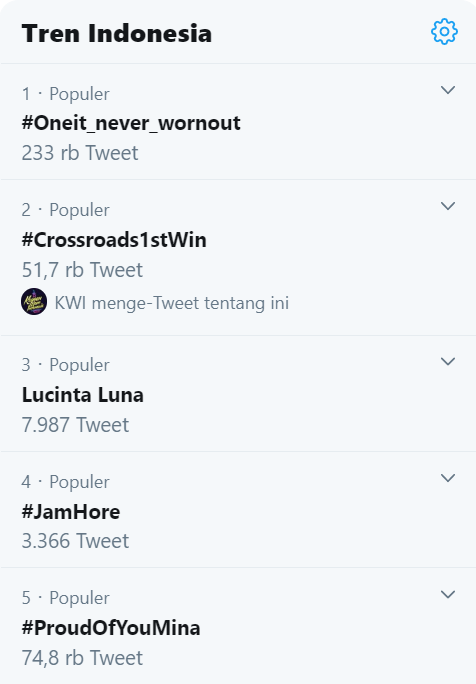Open the #Crossroads1stWin hashtag

pyautogui.click(x=114, y=240)
